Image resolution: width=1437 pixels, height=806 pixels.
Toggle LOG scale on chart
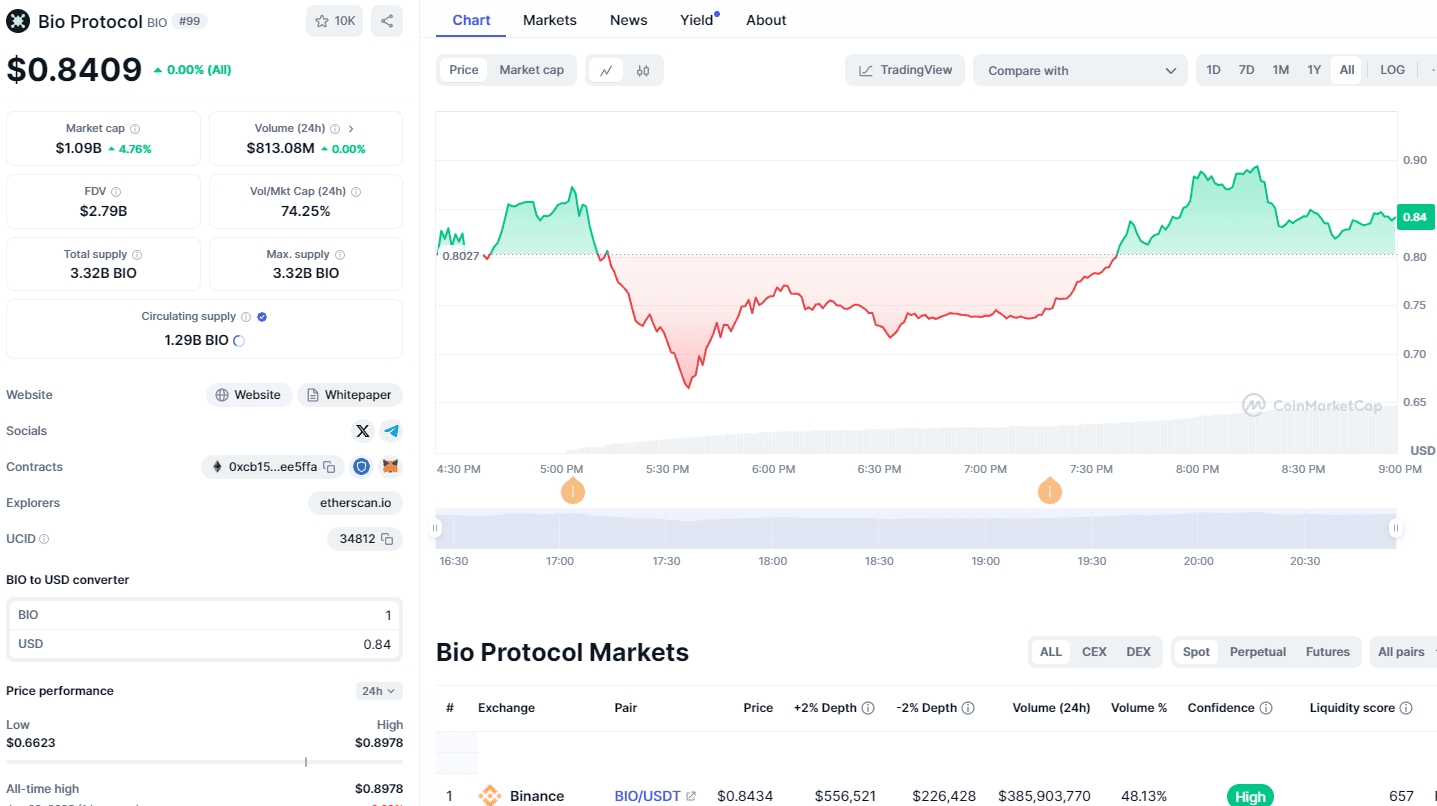[x=1392, y=70]
